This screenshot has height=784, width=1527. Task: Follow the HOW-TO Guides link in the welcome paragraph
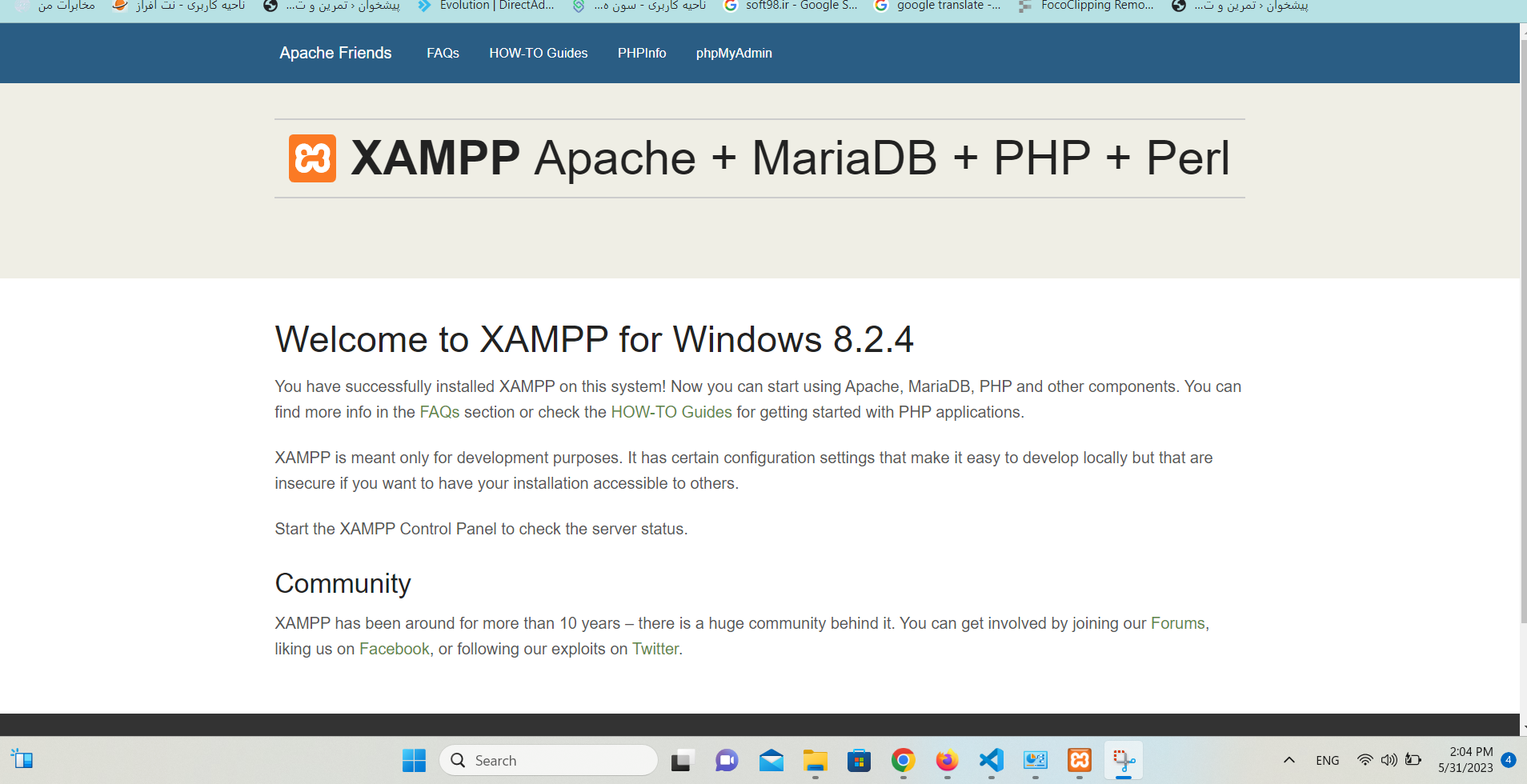coord(671,412)
